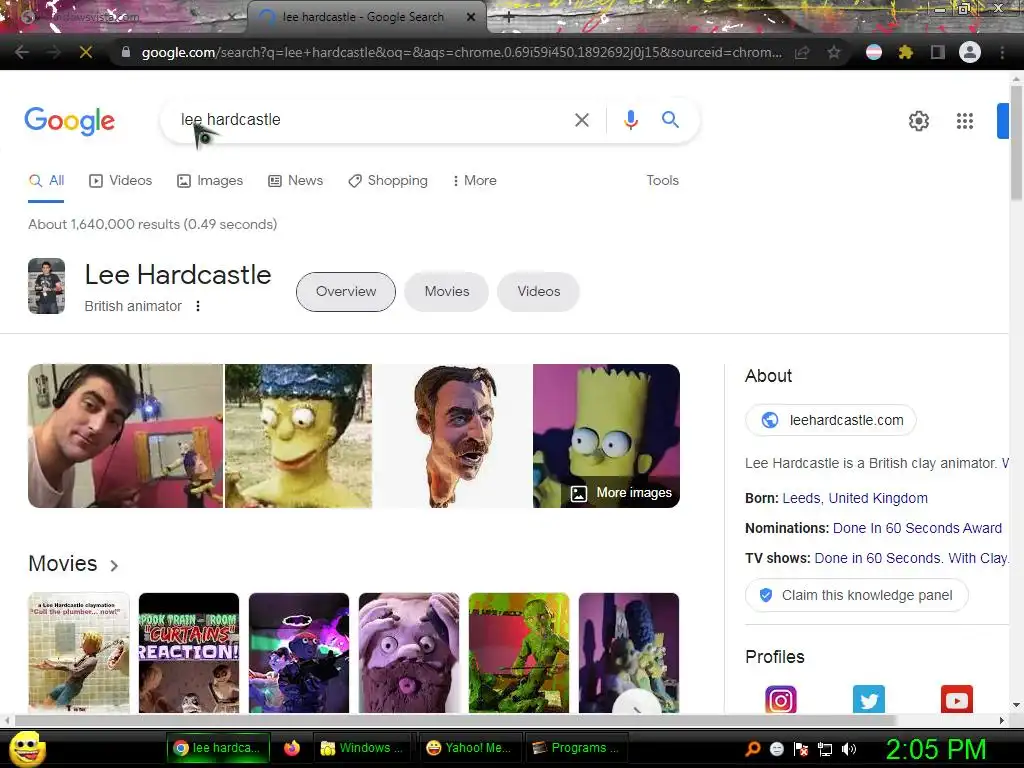
Task: Stop page loading with the X button
Action: [86, 52]
